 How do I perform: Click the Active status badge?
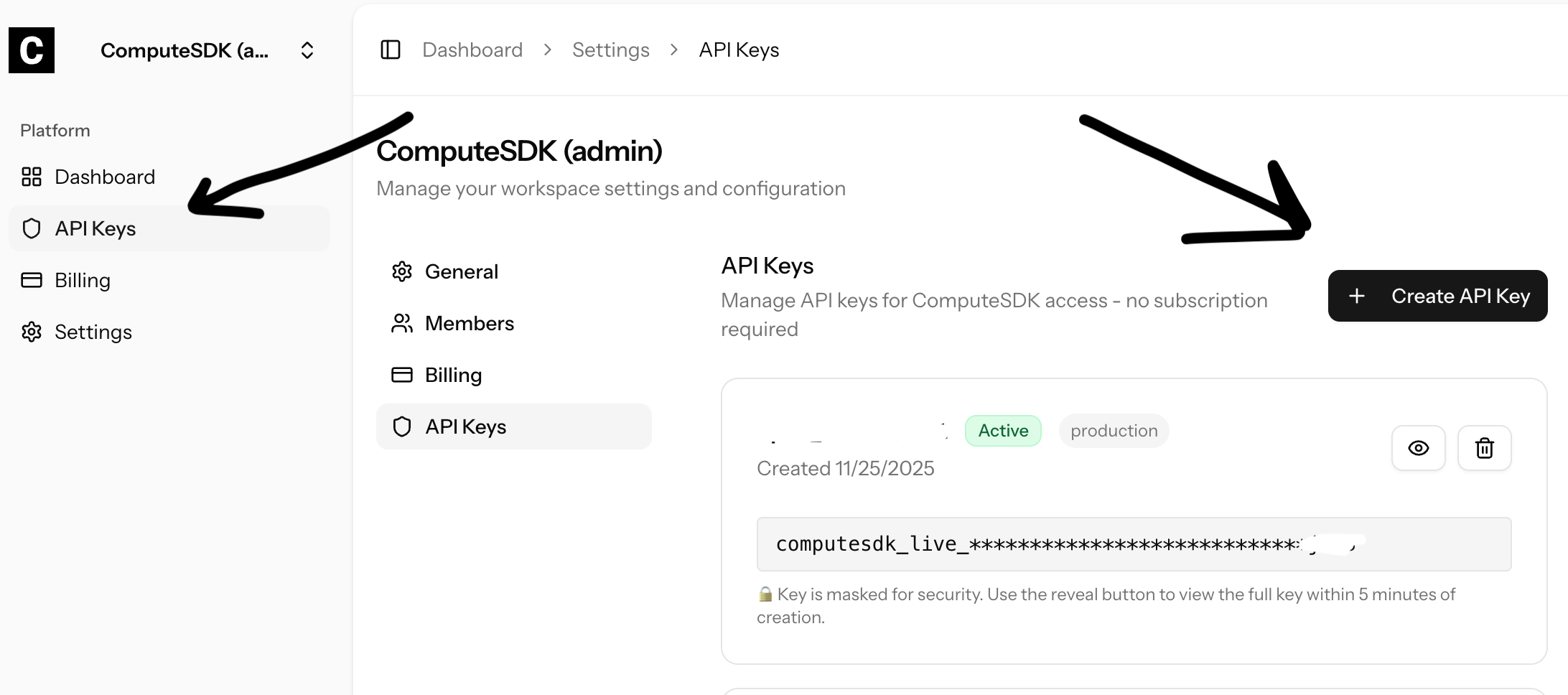tap(1003, 430)
